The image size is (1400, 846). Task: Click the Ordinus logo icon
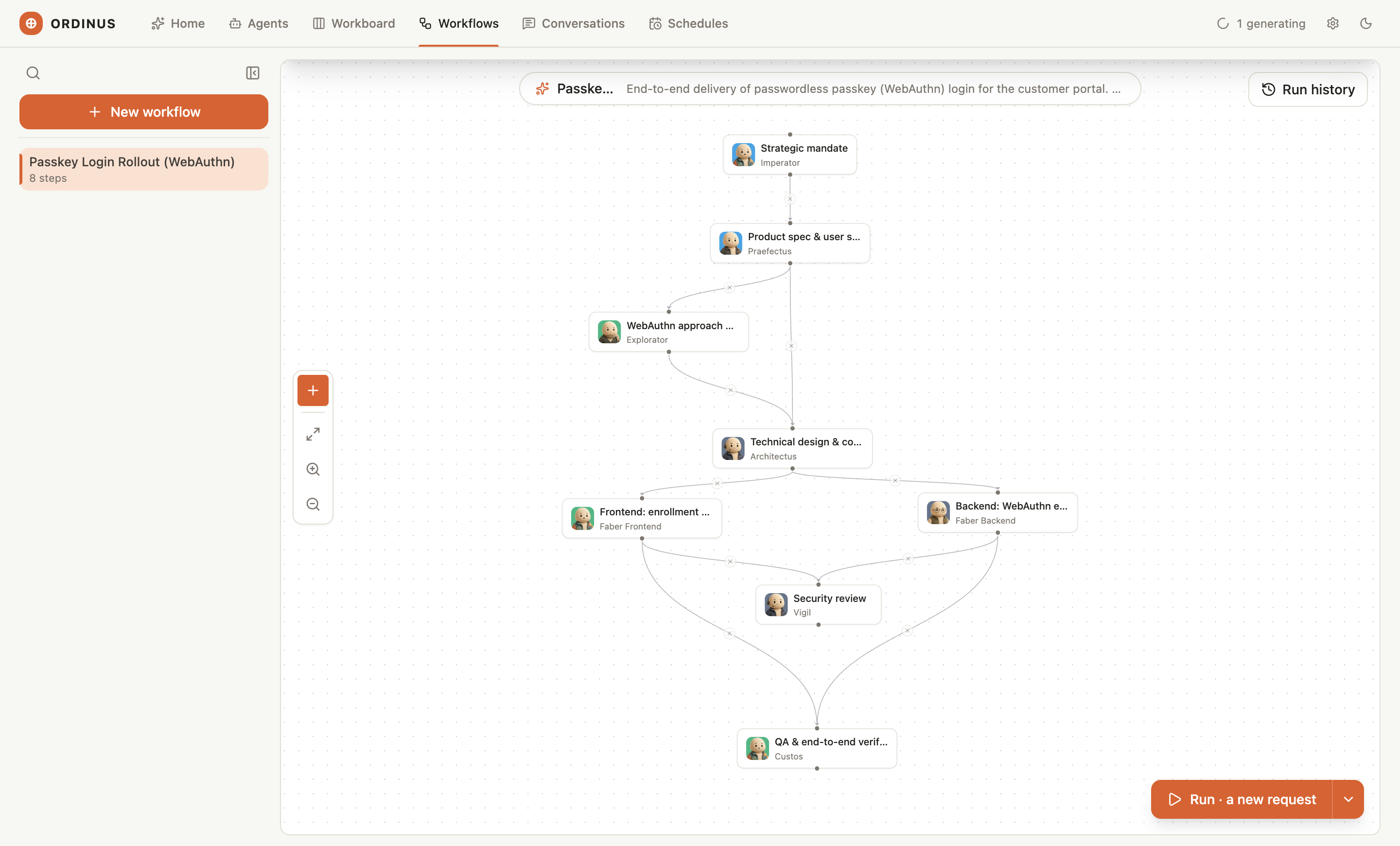pos(31,23)
